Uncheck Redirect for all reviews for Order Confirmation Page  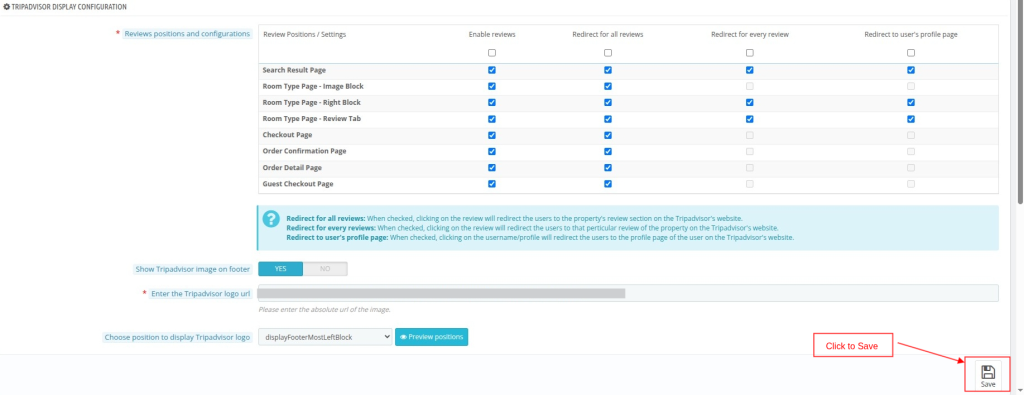point(608,151)
